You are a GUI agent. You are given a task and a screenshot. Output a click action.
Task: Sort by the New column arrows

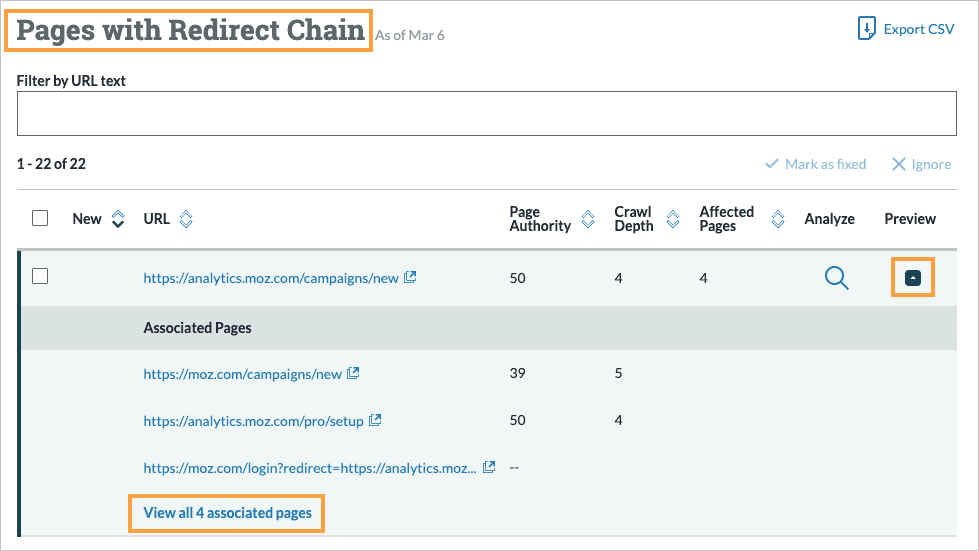click(118, 219)
